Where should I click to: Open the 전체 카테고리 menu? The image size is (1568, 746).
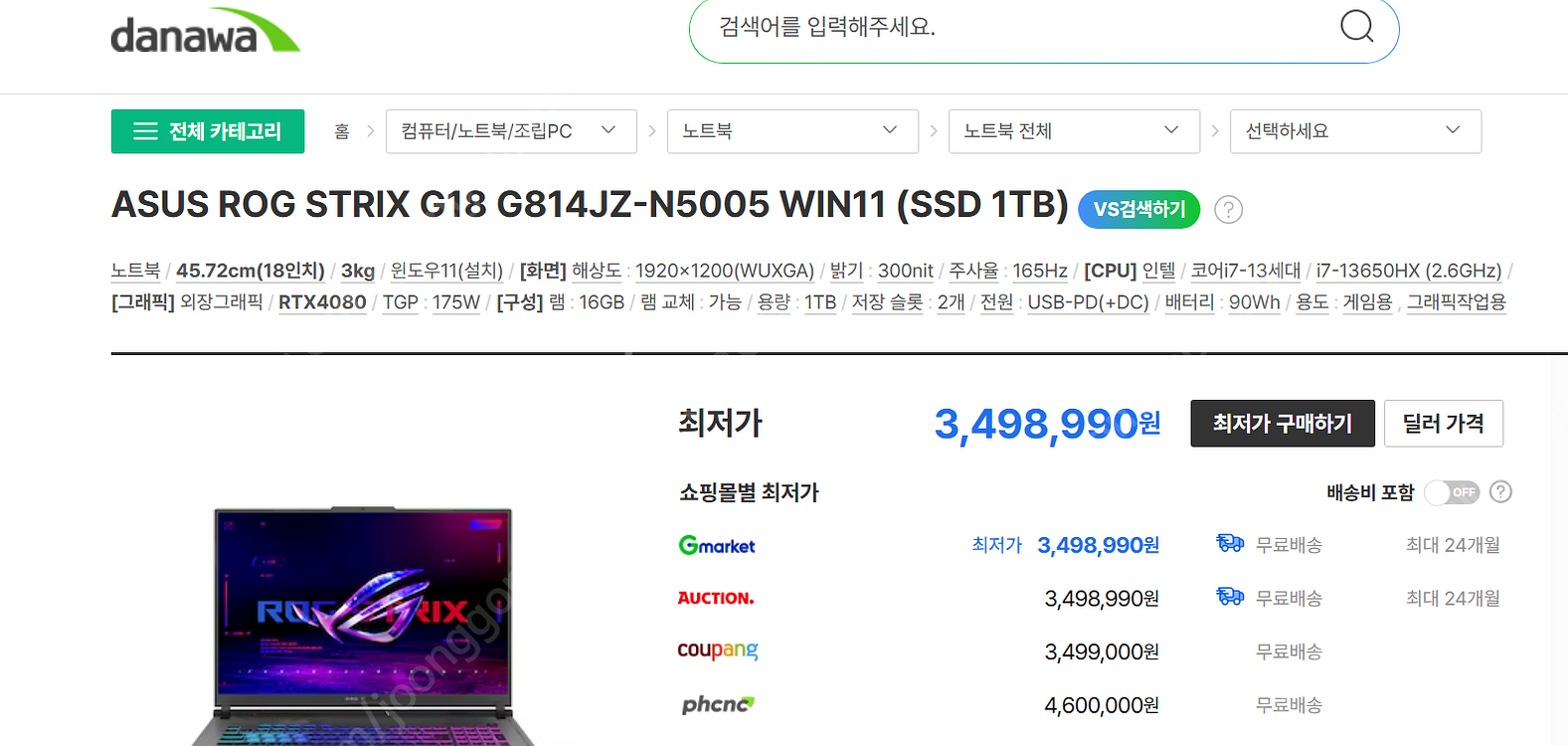coord(208,131)
